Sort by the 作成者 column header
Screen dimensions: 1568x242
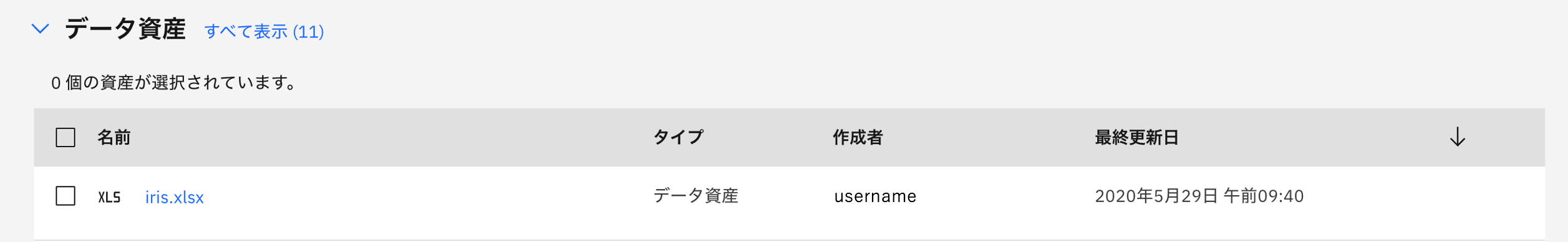858,137
